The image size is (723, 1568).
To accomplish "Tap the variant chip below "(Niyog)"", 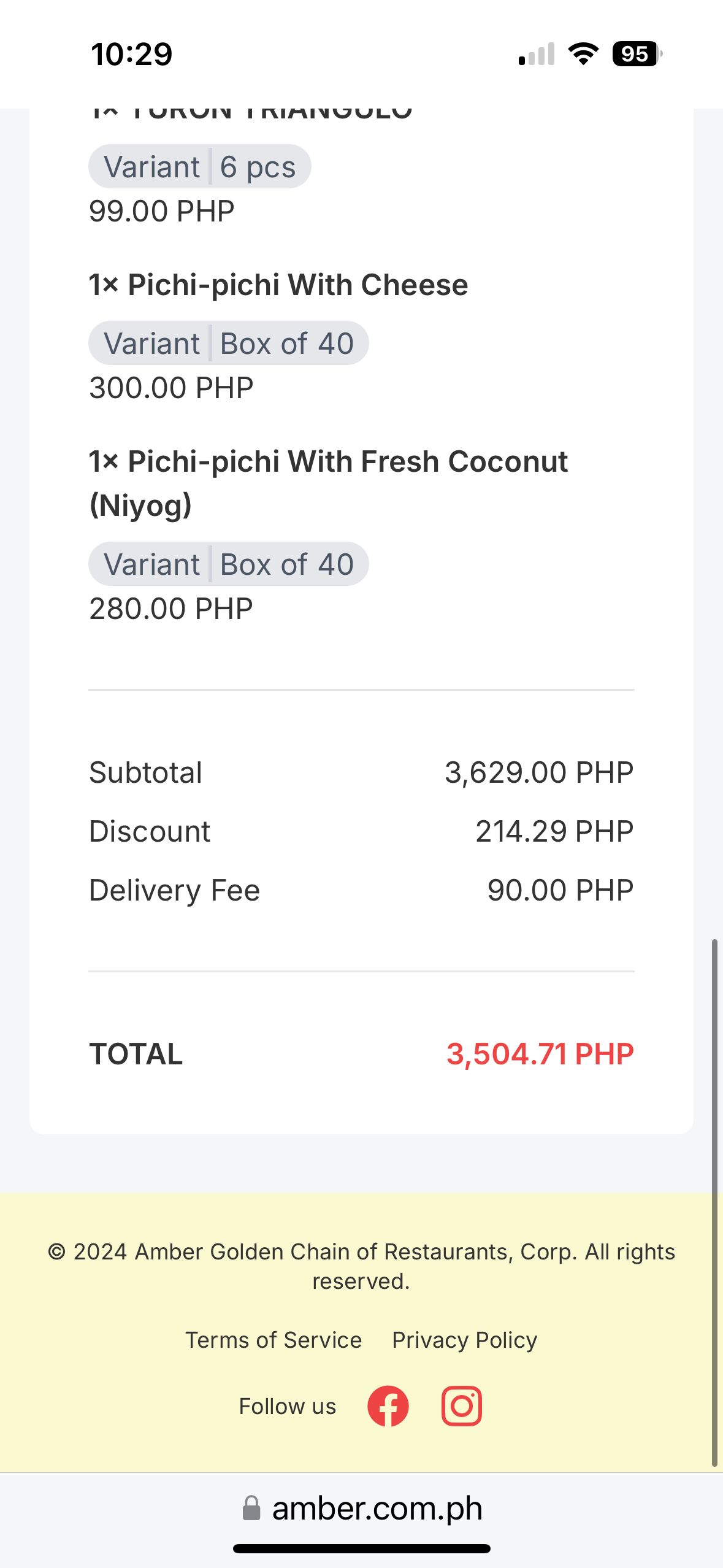I will click(x=228, y=564).
